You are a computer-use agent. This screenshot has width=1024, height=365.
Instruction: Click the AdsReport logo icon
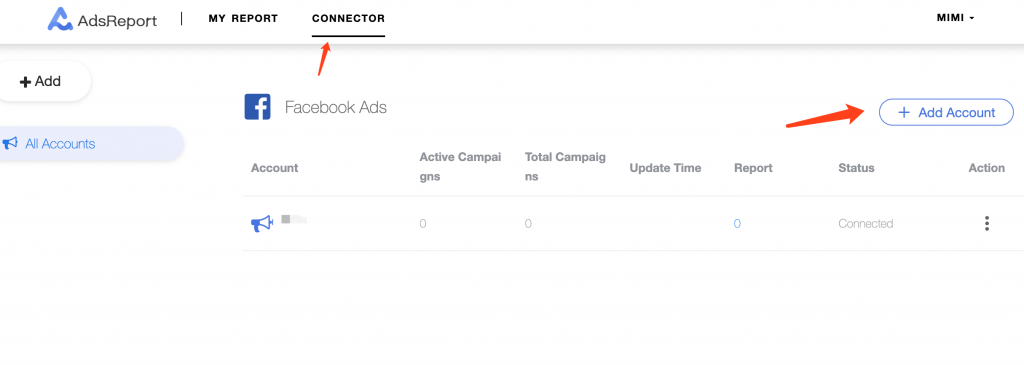(x=59, y=19)
